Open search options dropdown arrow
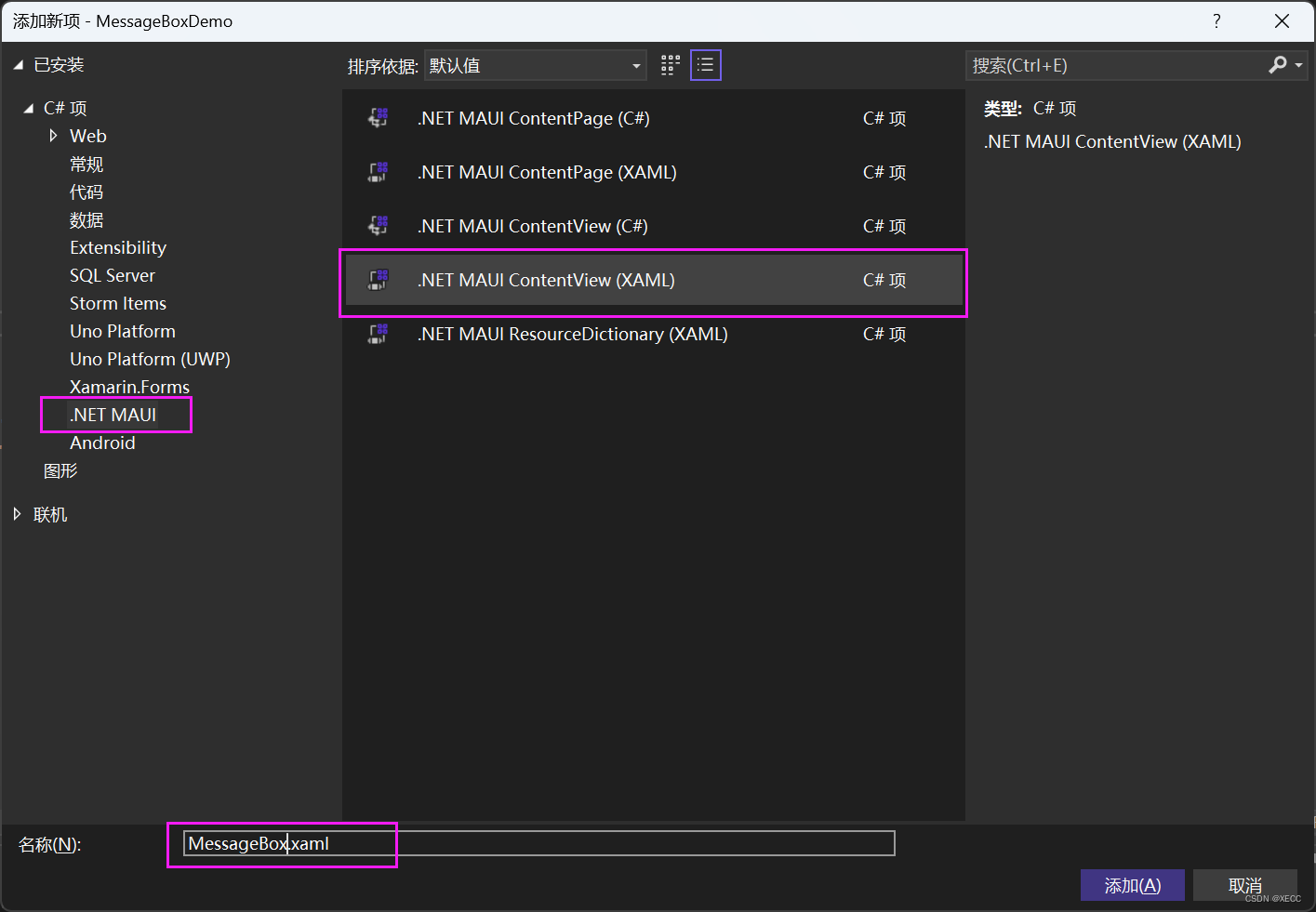The width and height of the screenshot is (1316, 912). point(1298,65)
